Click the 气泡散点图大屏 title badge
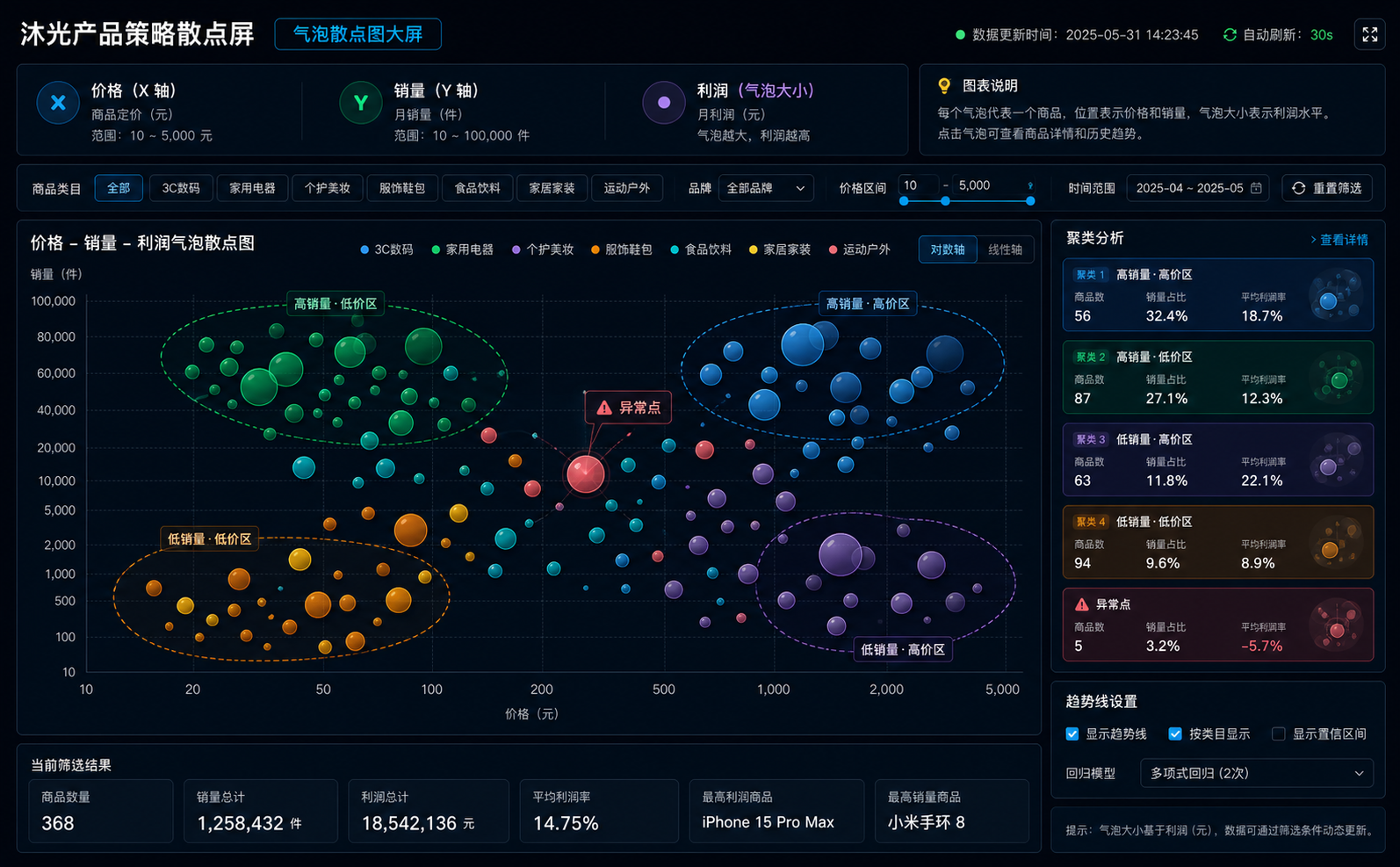Screen dimensions: 1400x867 coord(357,34)
